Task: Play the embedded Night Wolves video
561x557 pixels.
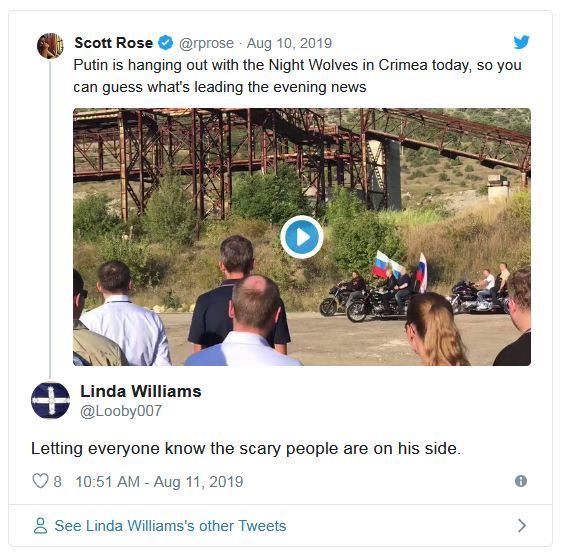Action: (x=302, y=237)
